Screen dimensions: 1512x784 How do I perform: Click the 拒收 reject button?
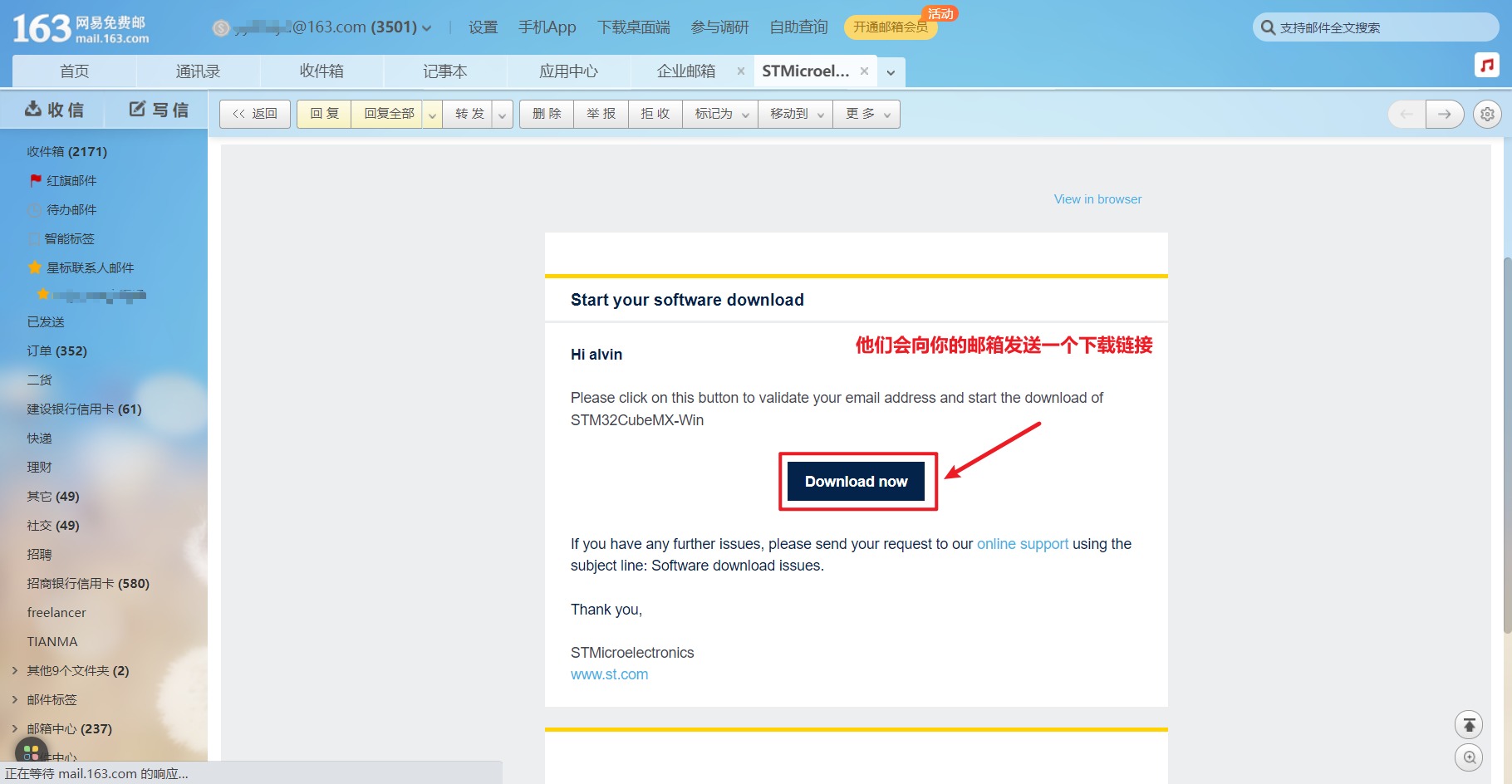tap(655, 114)
